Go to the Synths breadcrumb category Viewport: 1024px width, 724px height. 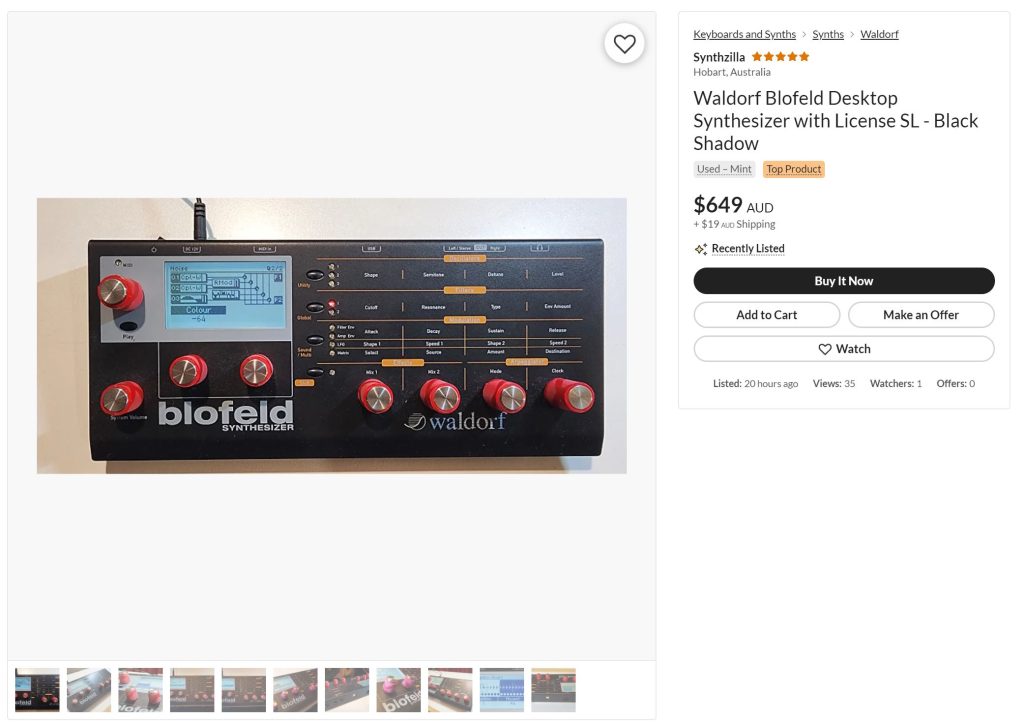coord(828,34)
